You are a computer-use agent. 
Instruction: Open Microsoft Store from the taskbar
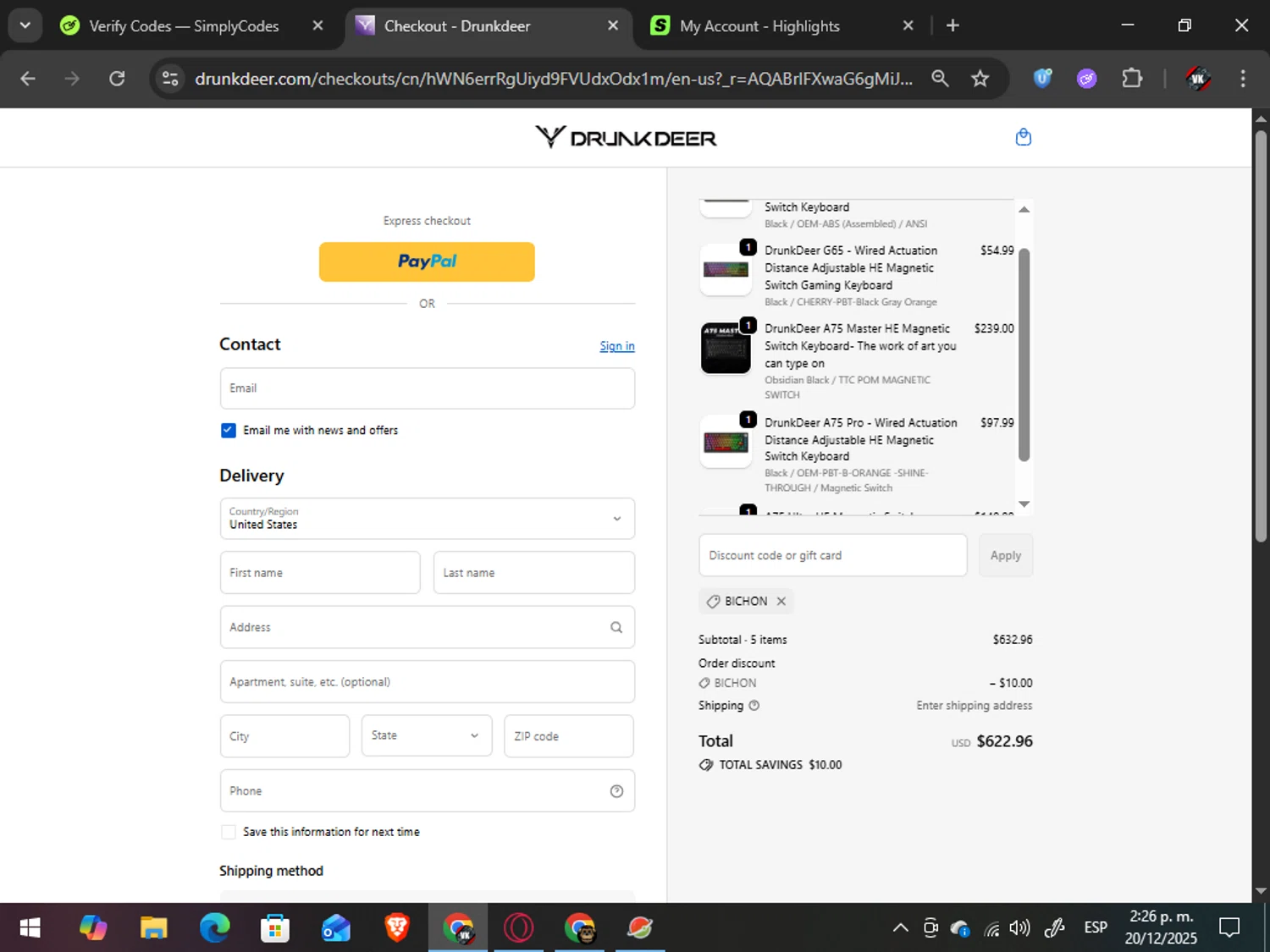[x=275, y=928]
